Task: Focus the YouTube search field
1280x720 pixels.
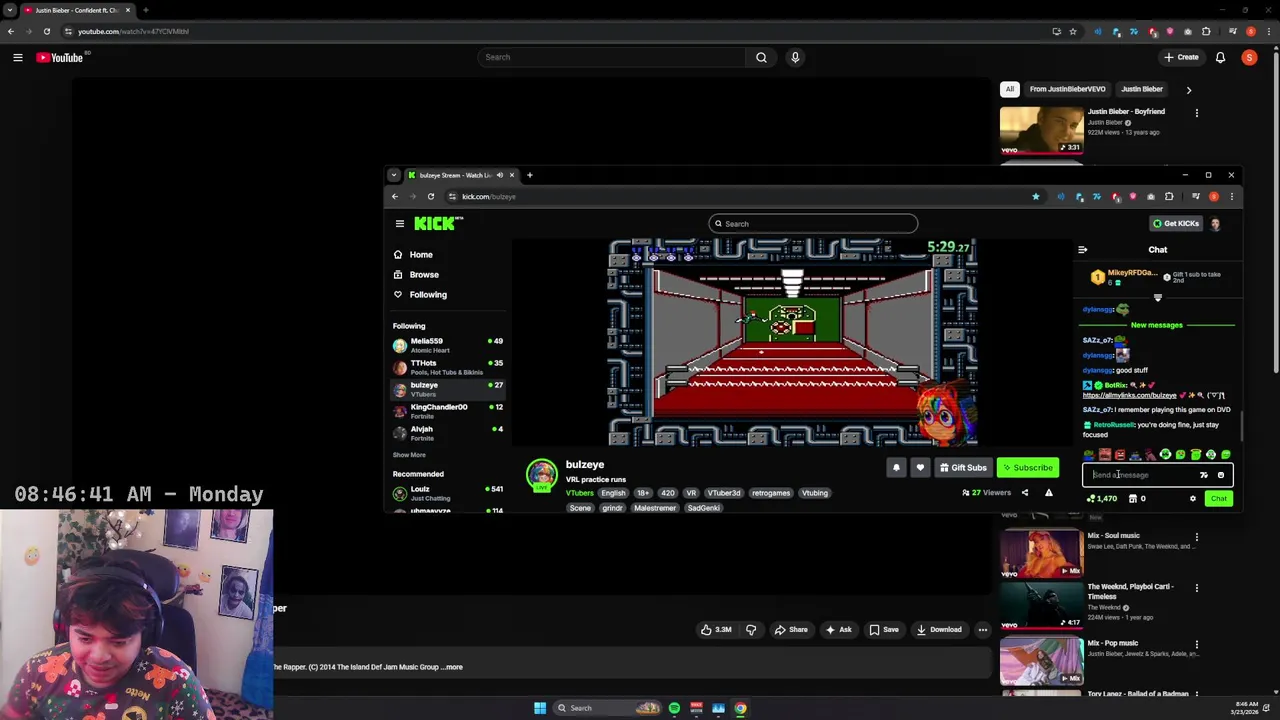Action: [x=611, y=58]
